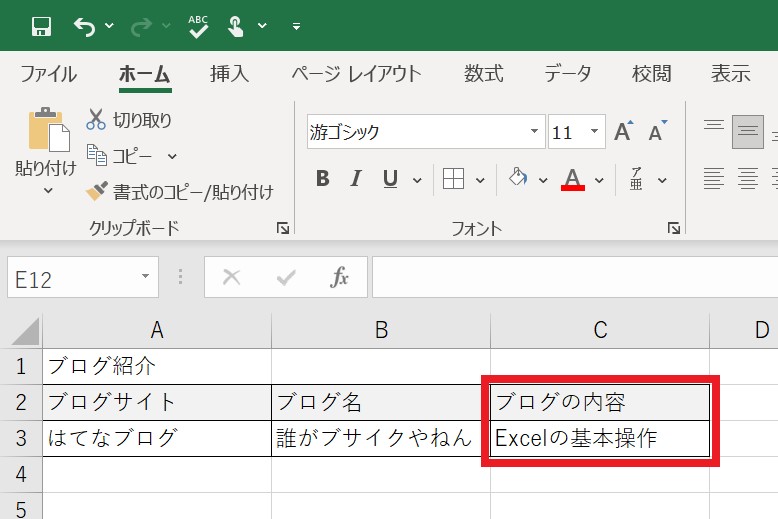Toggle italic formatting I
Image resolution: width=778 pixels, height=519 pixels.
click(x=355, y=179)
